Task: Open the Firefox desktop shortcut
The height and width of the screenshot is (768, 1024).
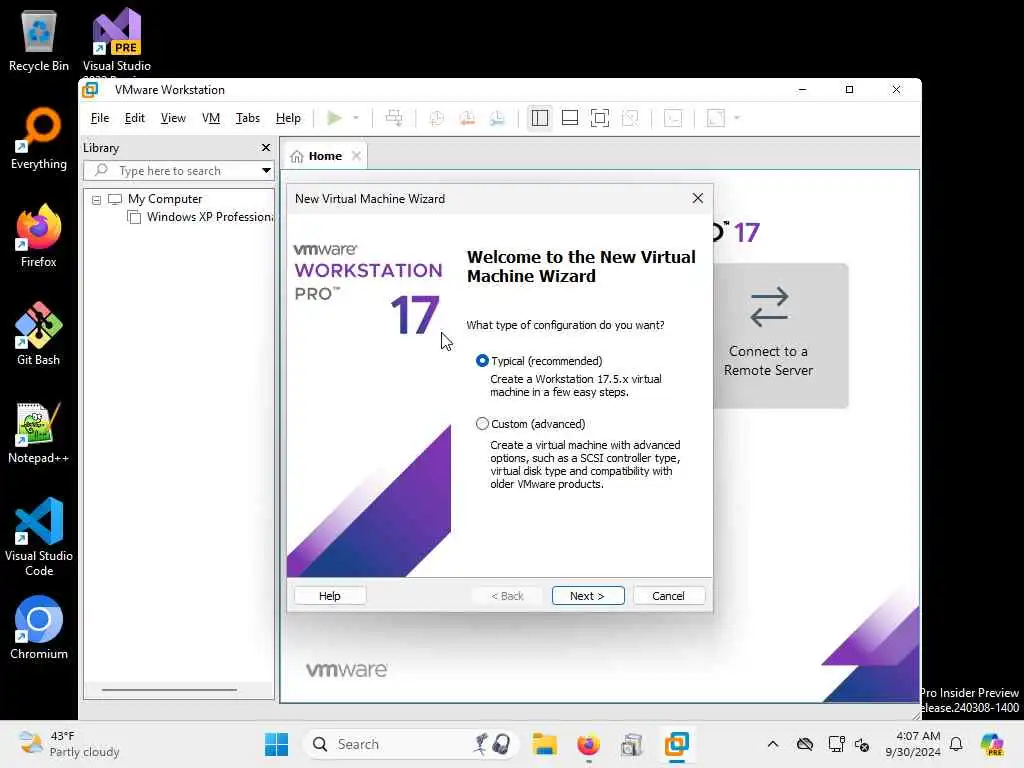Action: click(x=39, y=236)
